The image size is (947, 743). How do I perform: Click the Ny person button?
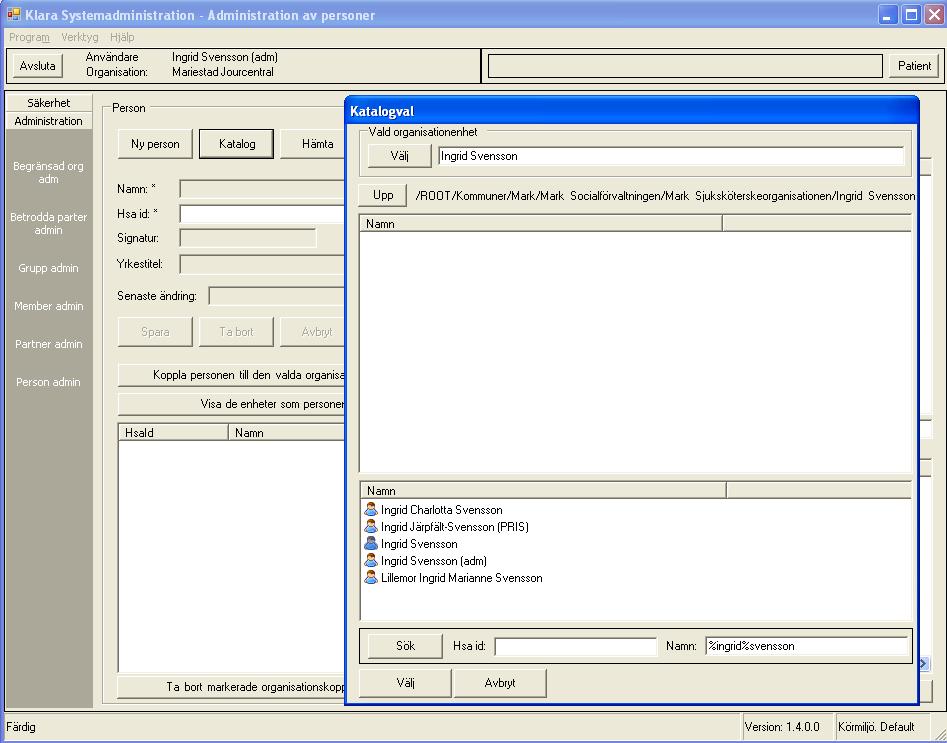click(155, 144)
